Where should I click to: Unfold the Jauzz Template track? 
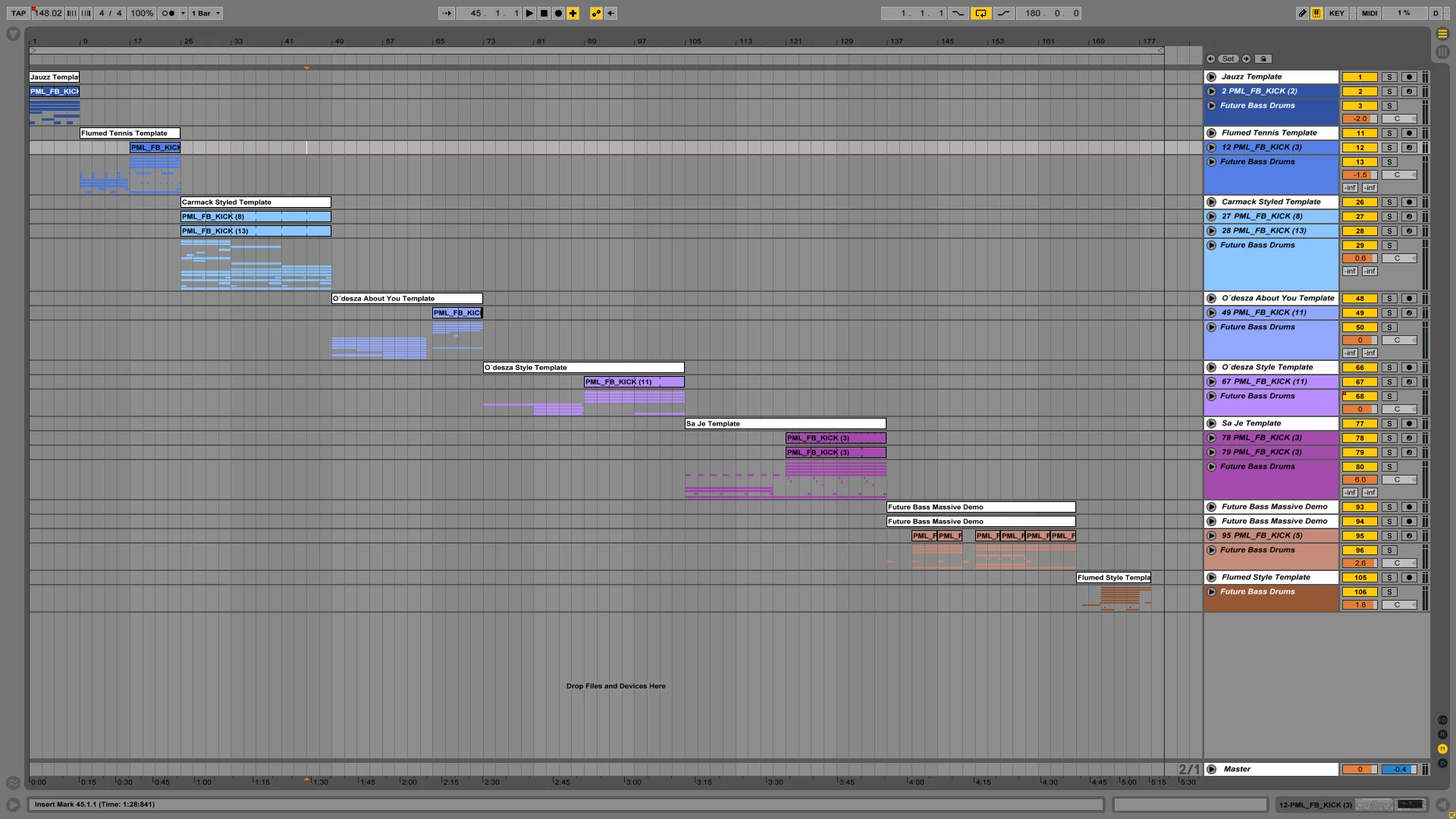coord(1211,77)
